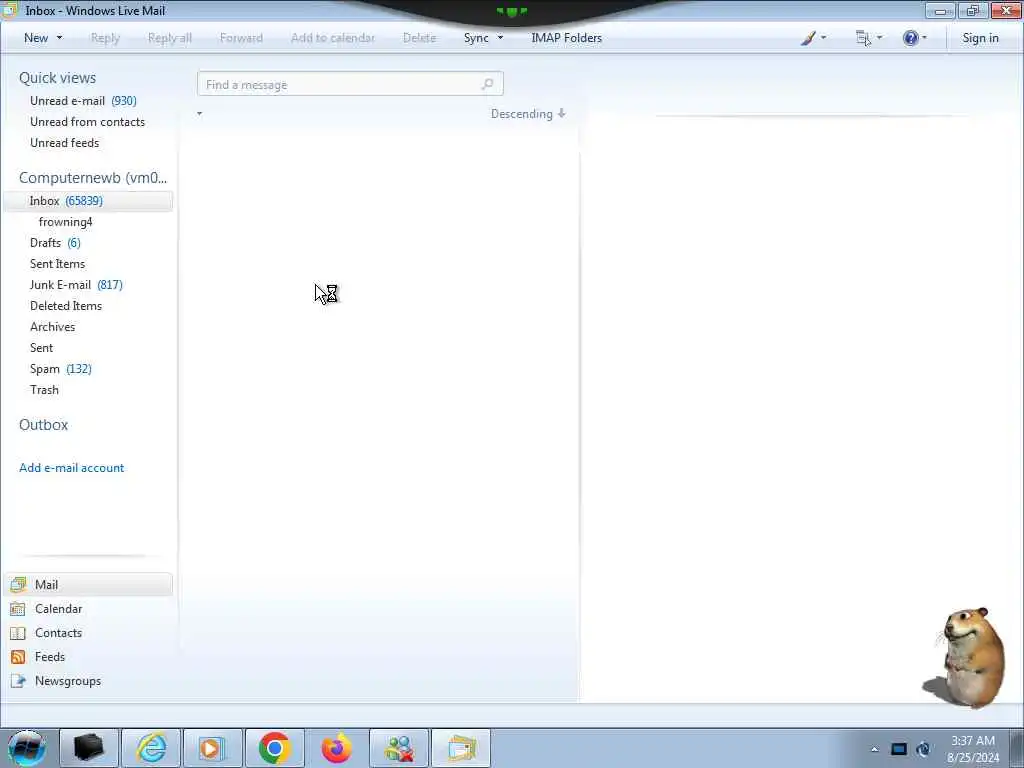Click the Contacts book icon
This screenshot has width=1024, height=768.
[x=18, y=633]
